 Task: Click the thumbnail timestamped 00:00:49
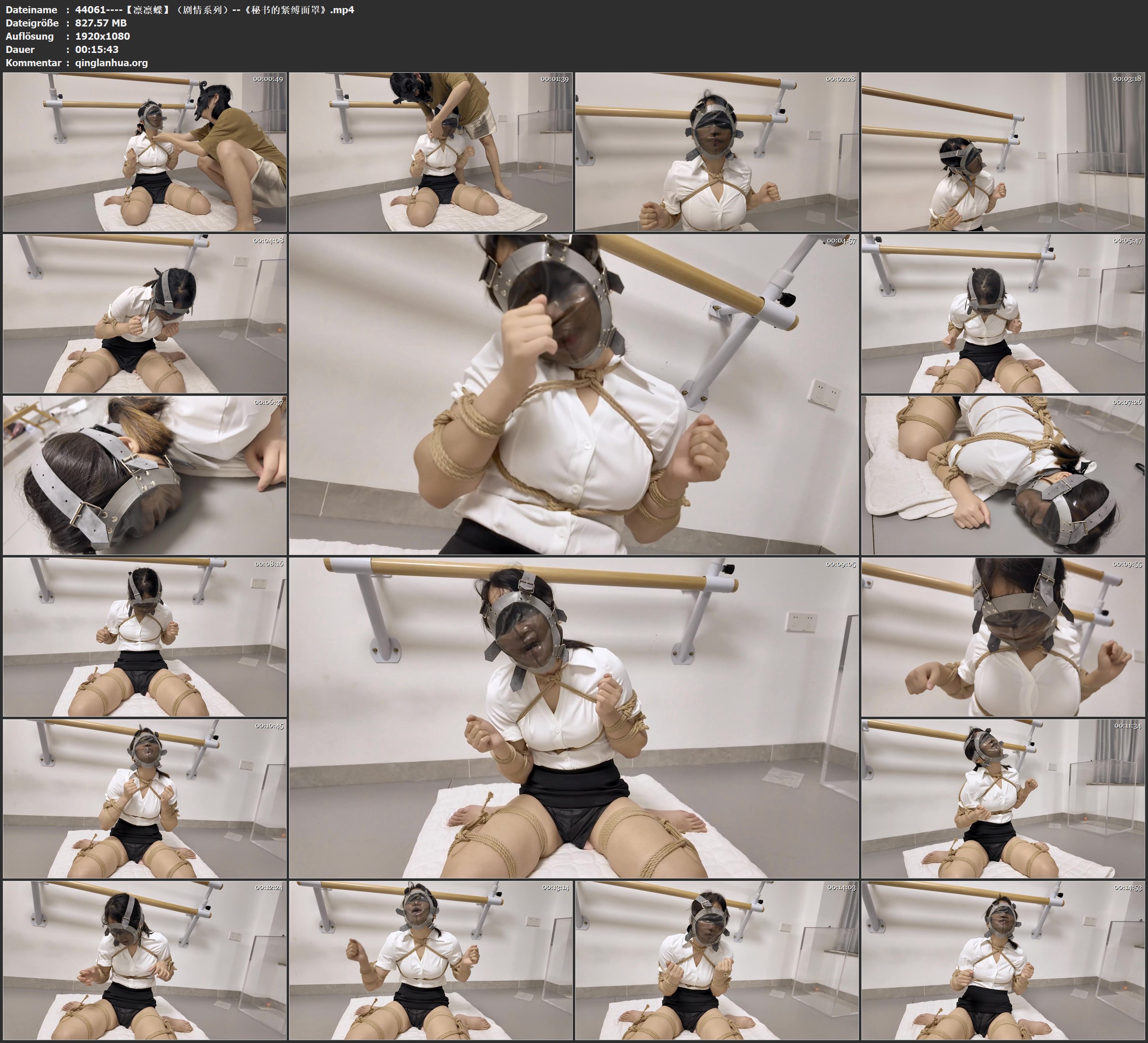[145, 151]
